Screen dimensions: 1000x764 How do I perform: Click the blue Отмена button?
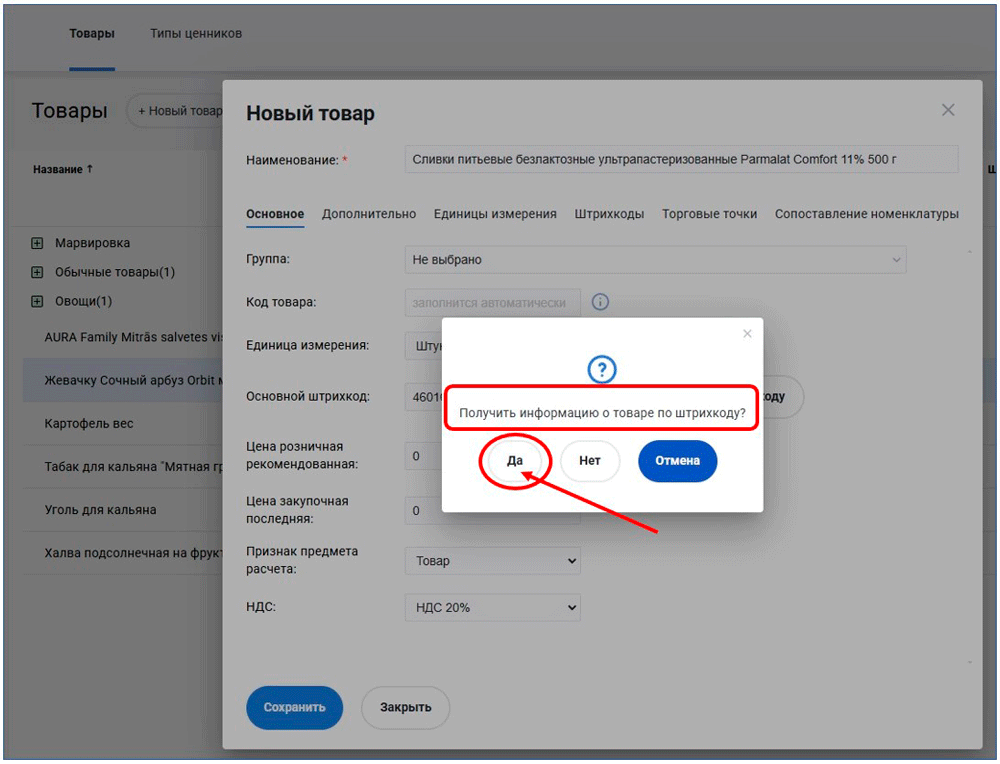(677, 461)
